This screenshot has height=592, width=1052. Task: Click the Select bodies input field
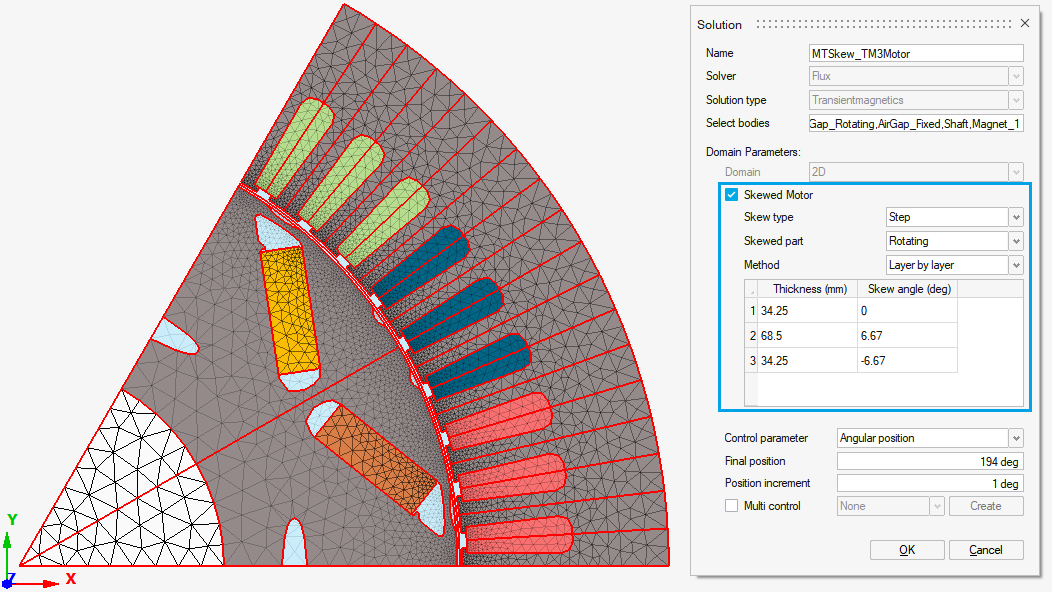pyautogui.click(x=915, y=123)
